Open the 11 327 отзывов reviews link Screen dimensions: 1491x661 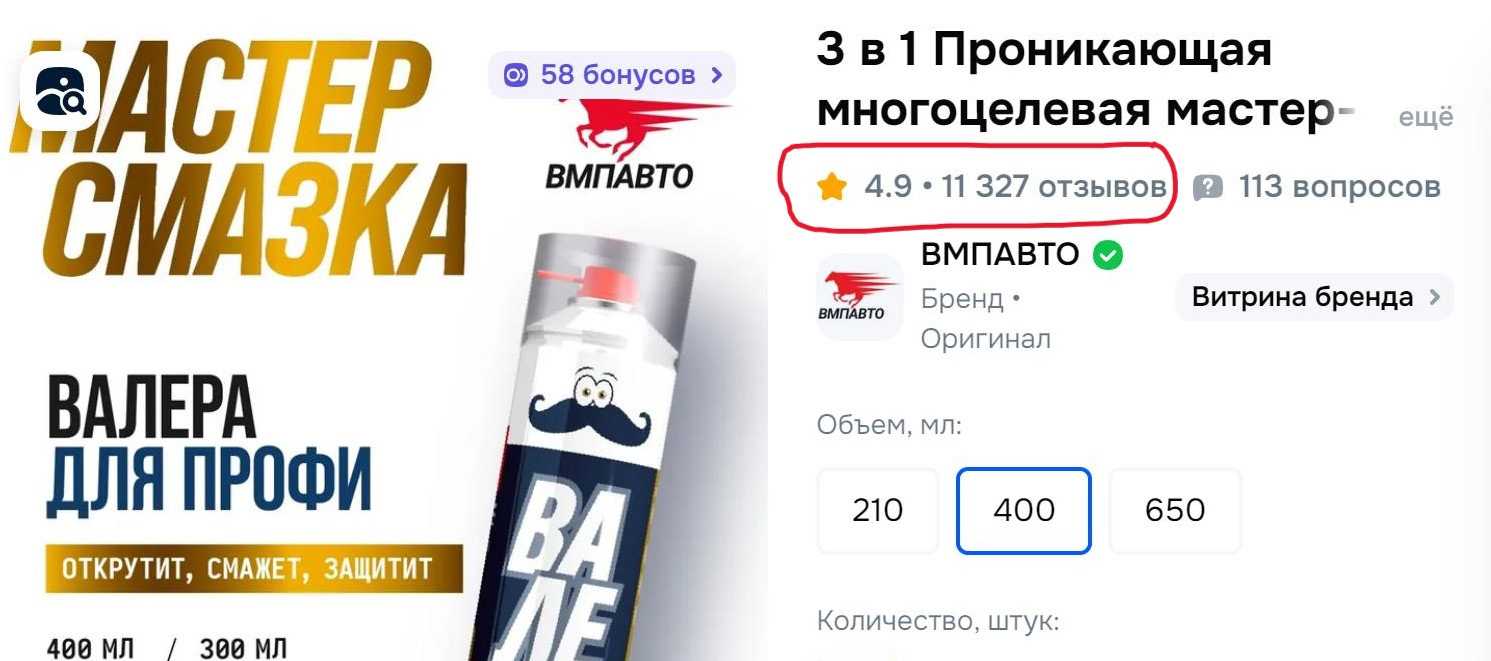coord(1054,187)
